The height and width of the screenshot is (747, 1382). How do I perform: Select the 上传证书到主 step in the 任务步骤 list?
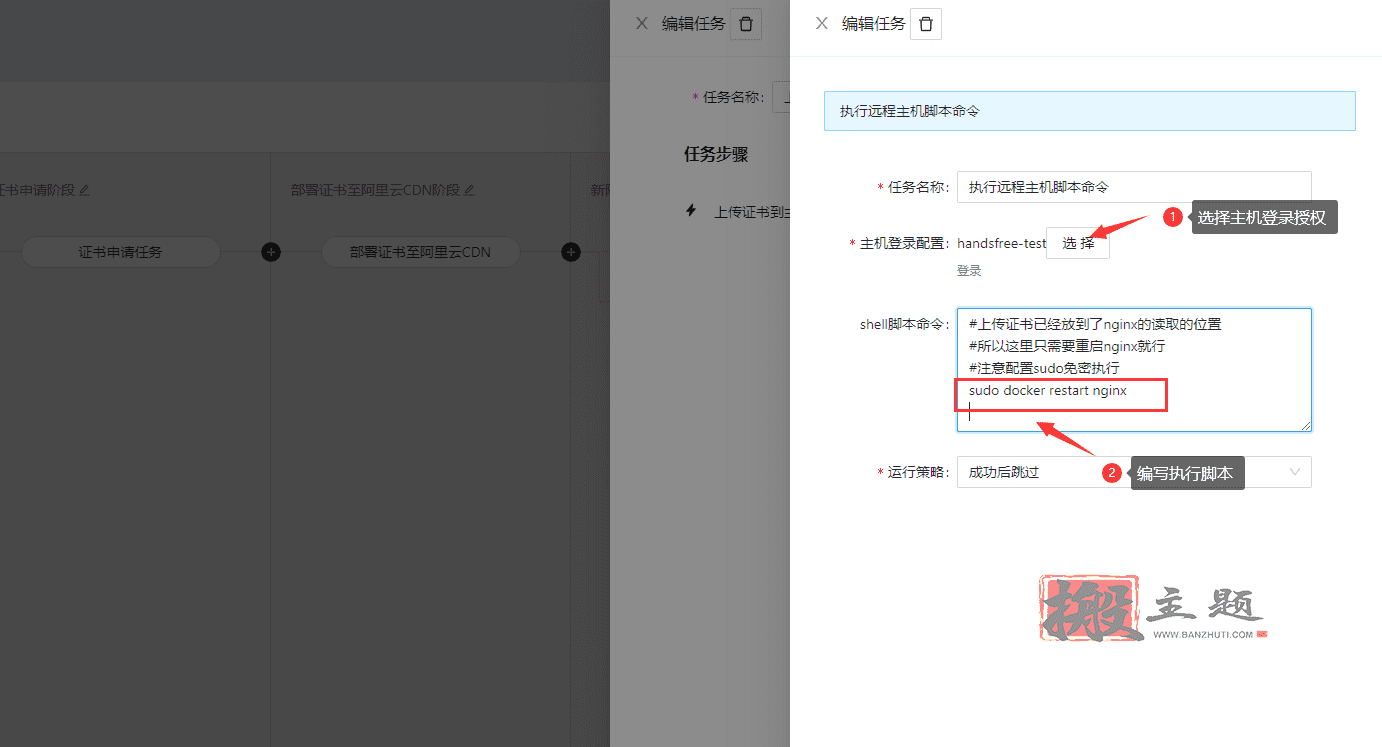point(751,212)
